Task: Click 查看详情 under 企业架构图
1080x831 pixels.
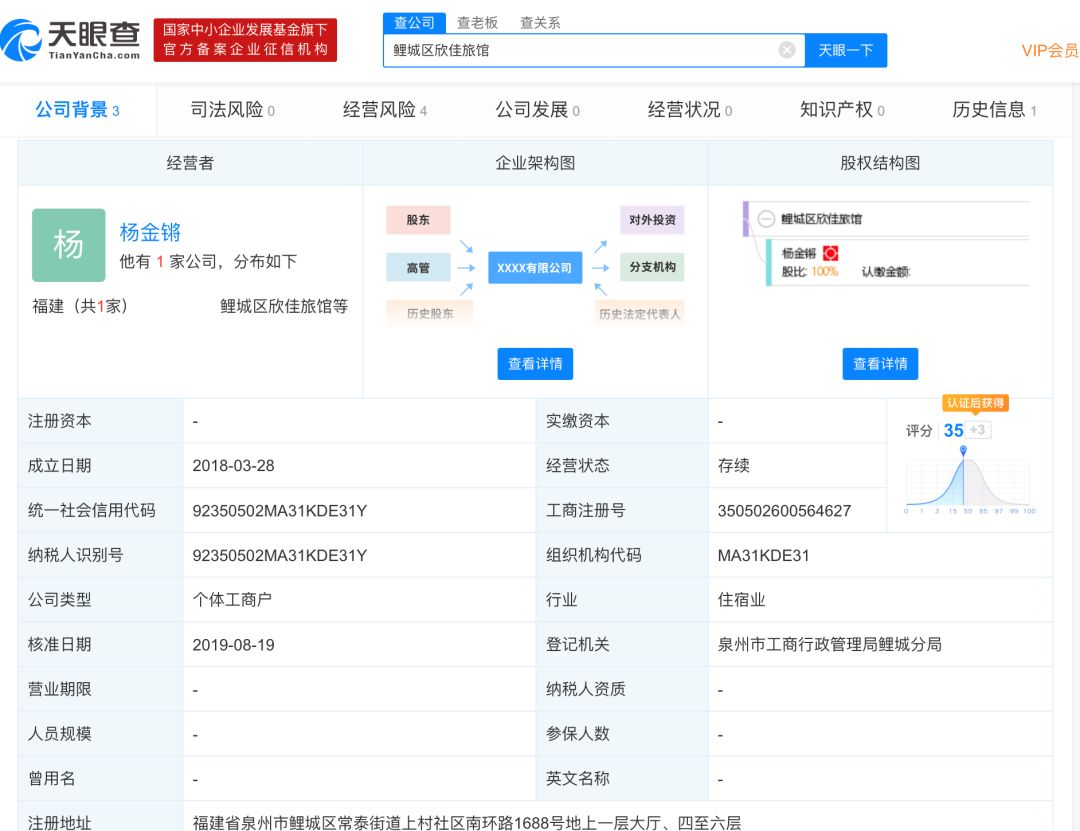Action: 535,364
